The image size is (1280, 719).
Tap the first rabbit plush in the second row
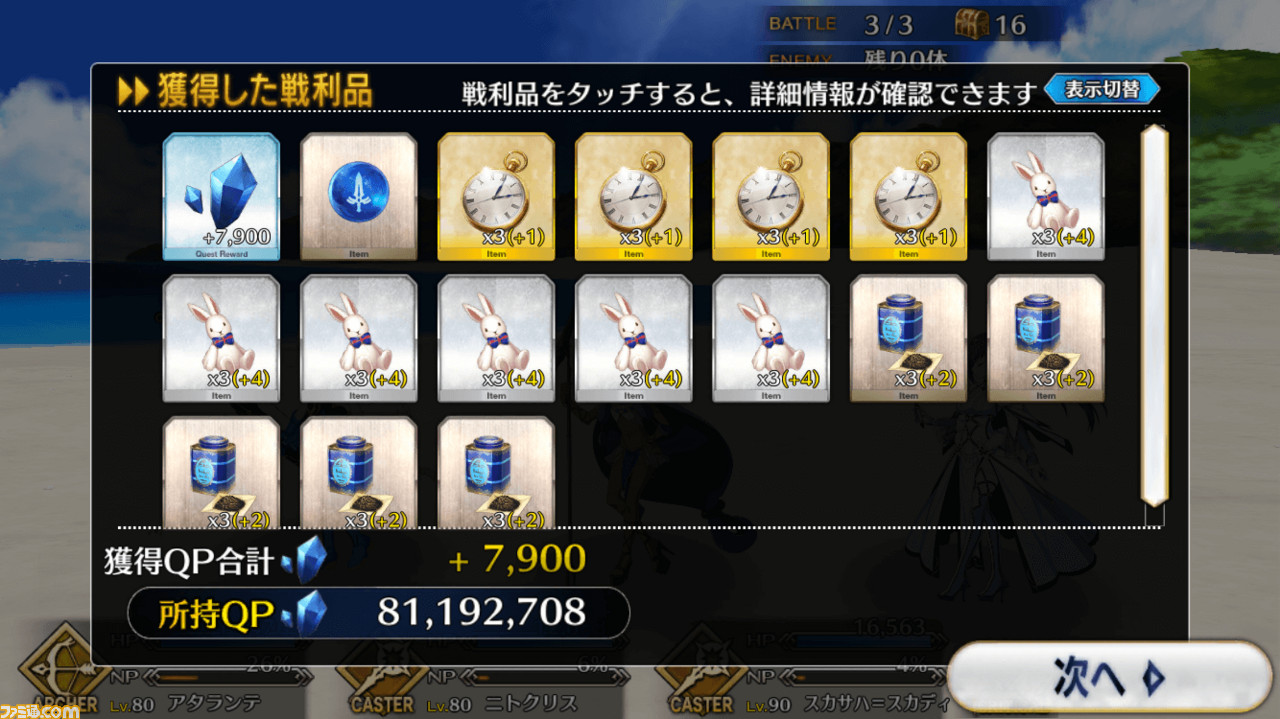coord(221,338)
